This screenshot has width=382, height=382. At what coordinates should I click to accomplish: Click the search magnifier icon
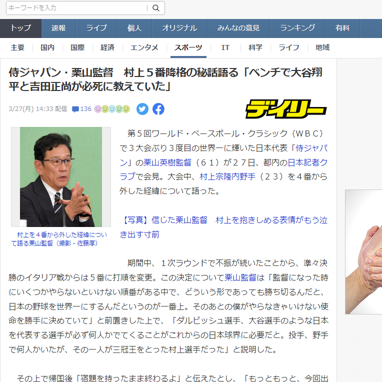156,8
